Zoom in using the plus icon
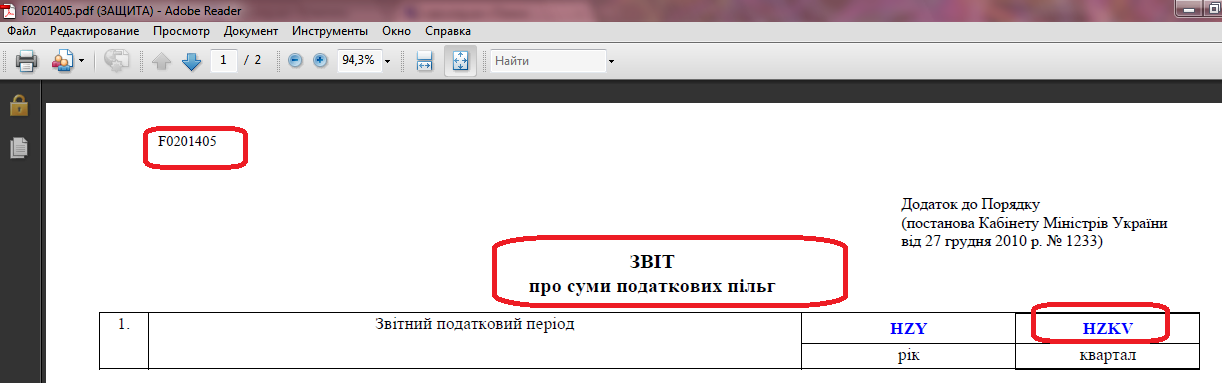1222x383 pixels. point(320,61)
